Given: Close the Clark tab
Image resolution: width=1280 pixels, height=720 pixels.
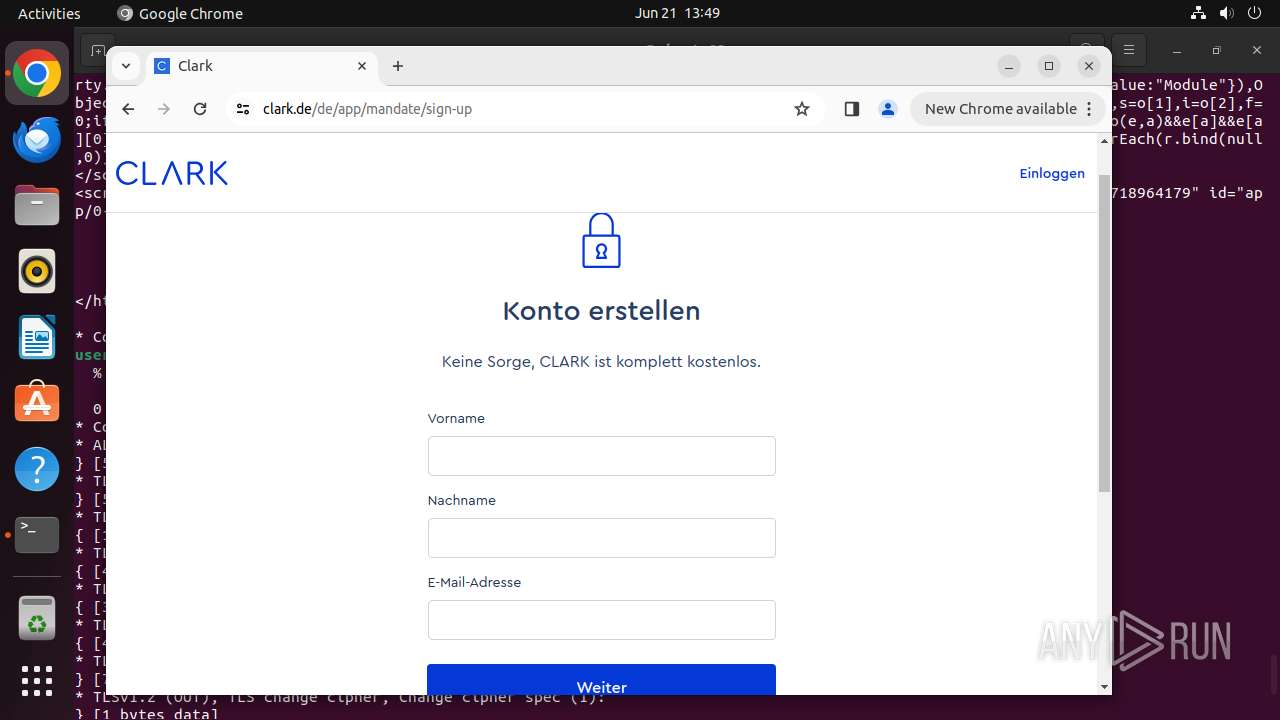Looking at the screenshot, I should point(362,66).
